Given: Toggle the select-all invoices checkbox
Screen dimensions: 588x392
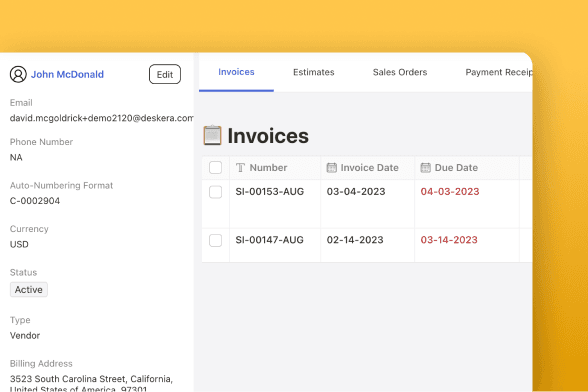Looking at the screenshot, I should pos(215,167).
